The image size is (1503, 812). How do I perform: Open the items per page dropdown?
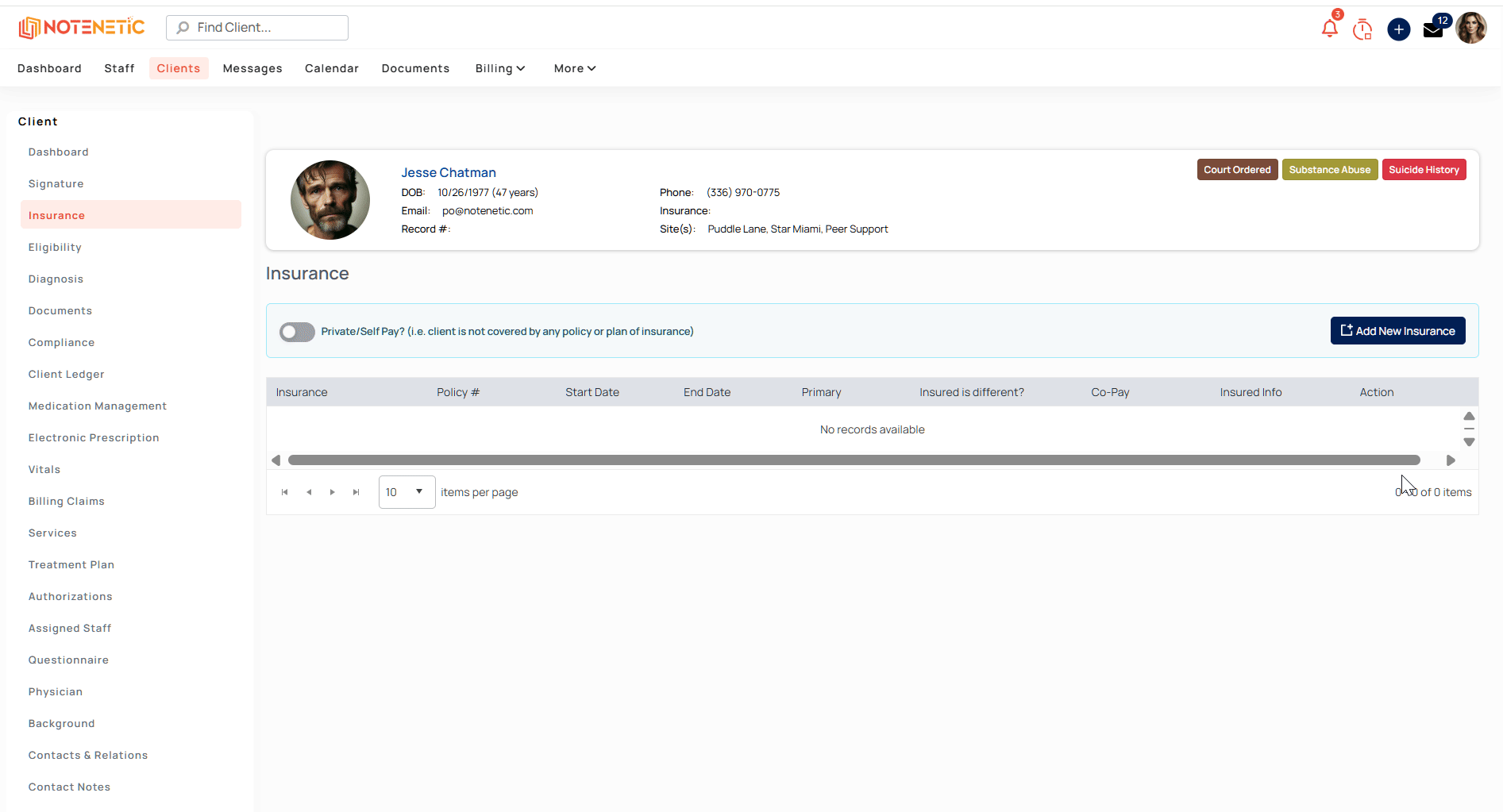pyautogui.click(x=407, y=492)
